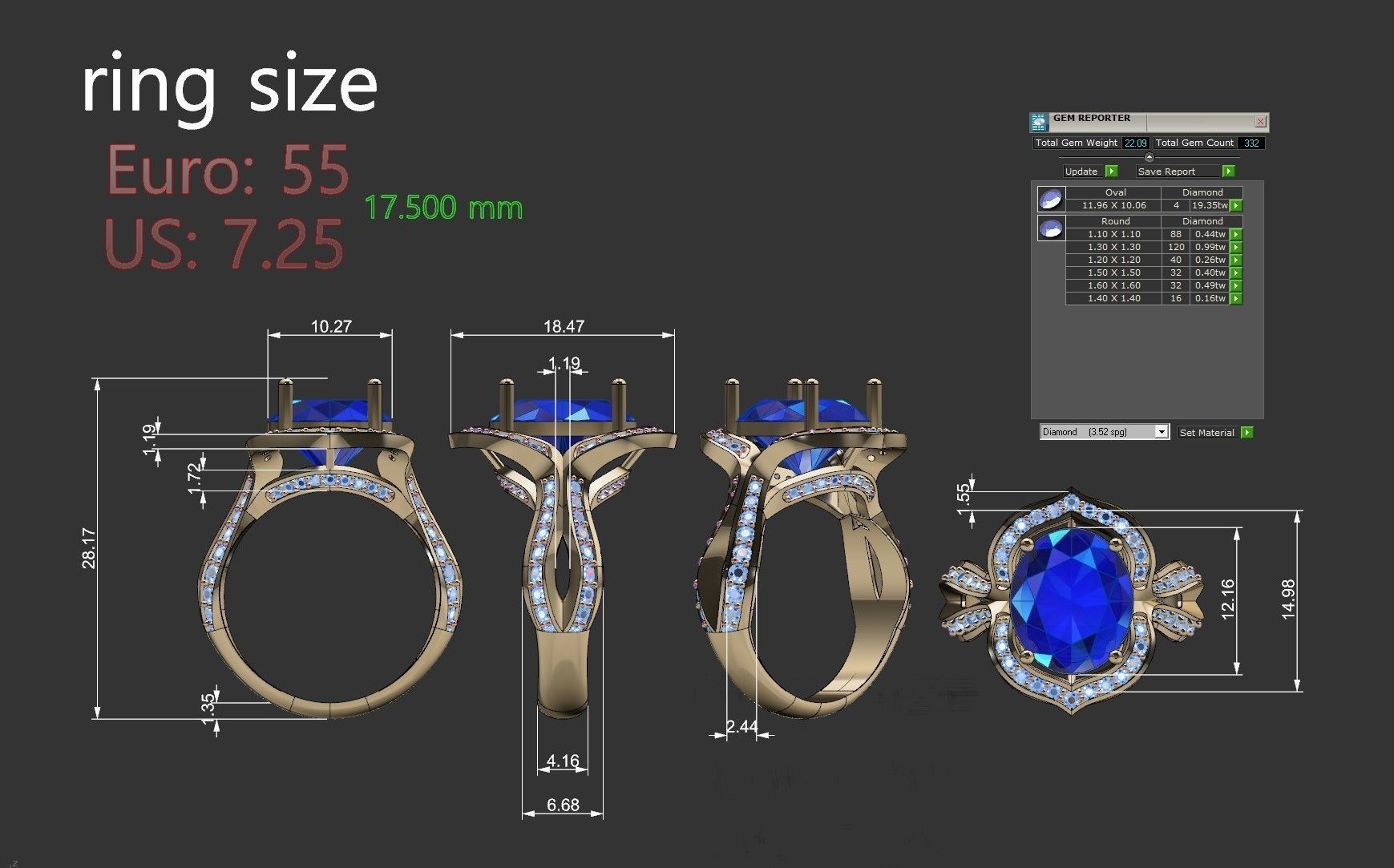
Task: Select the 1.60 X 1.60 size cell
Action: click(1113, 285)
